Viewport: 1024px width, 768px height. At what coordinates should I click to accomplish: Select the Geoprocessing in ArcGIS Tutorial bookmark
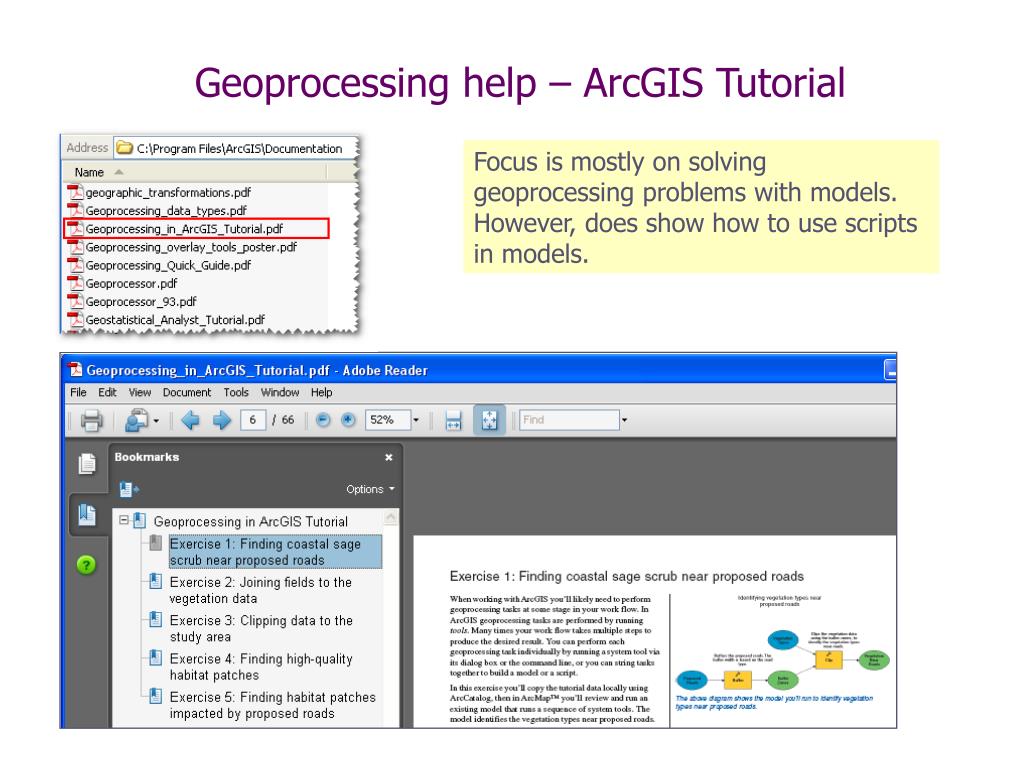251,521
